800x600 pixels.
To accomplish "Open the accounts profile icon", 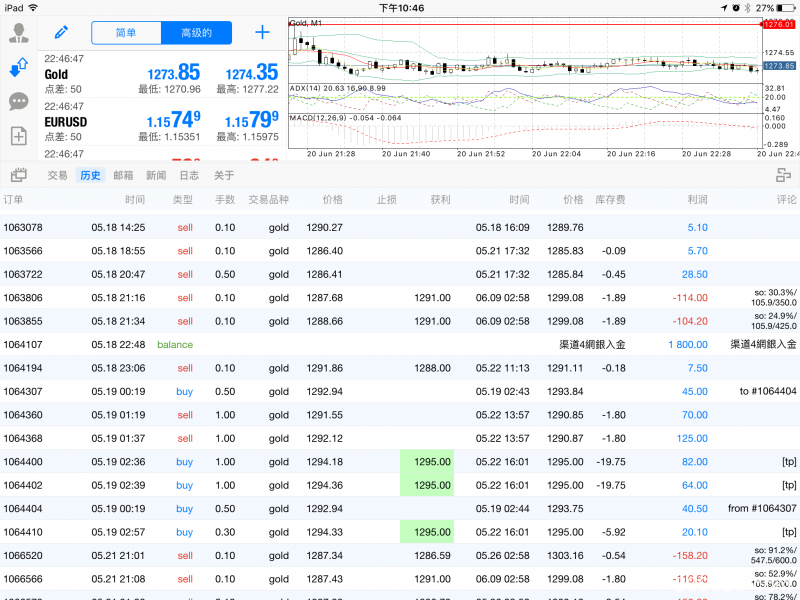I will click(x=19, y=33).
